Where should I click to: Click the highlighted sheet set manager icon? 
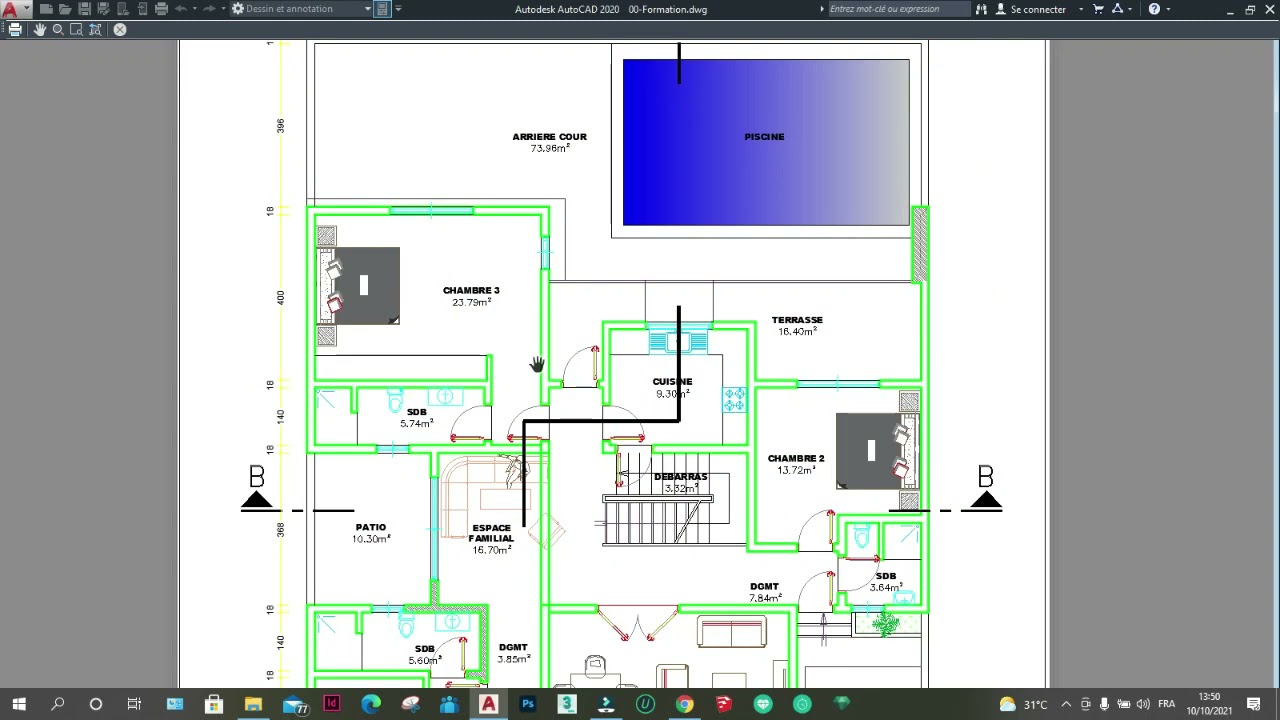pos(383,9)
